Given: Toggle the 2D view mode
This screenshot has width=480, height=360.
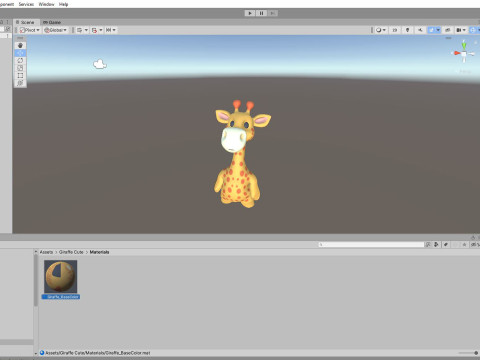Looking at the screenshot, I should pyautogui.click(x=395, y=30).
